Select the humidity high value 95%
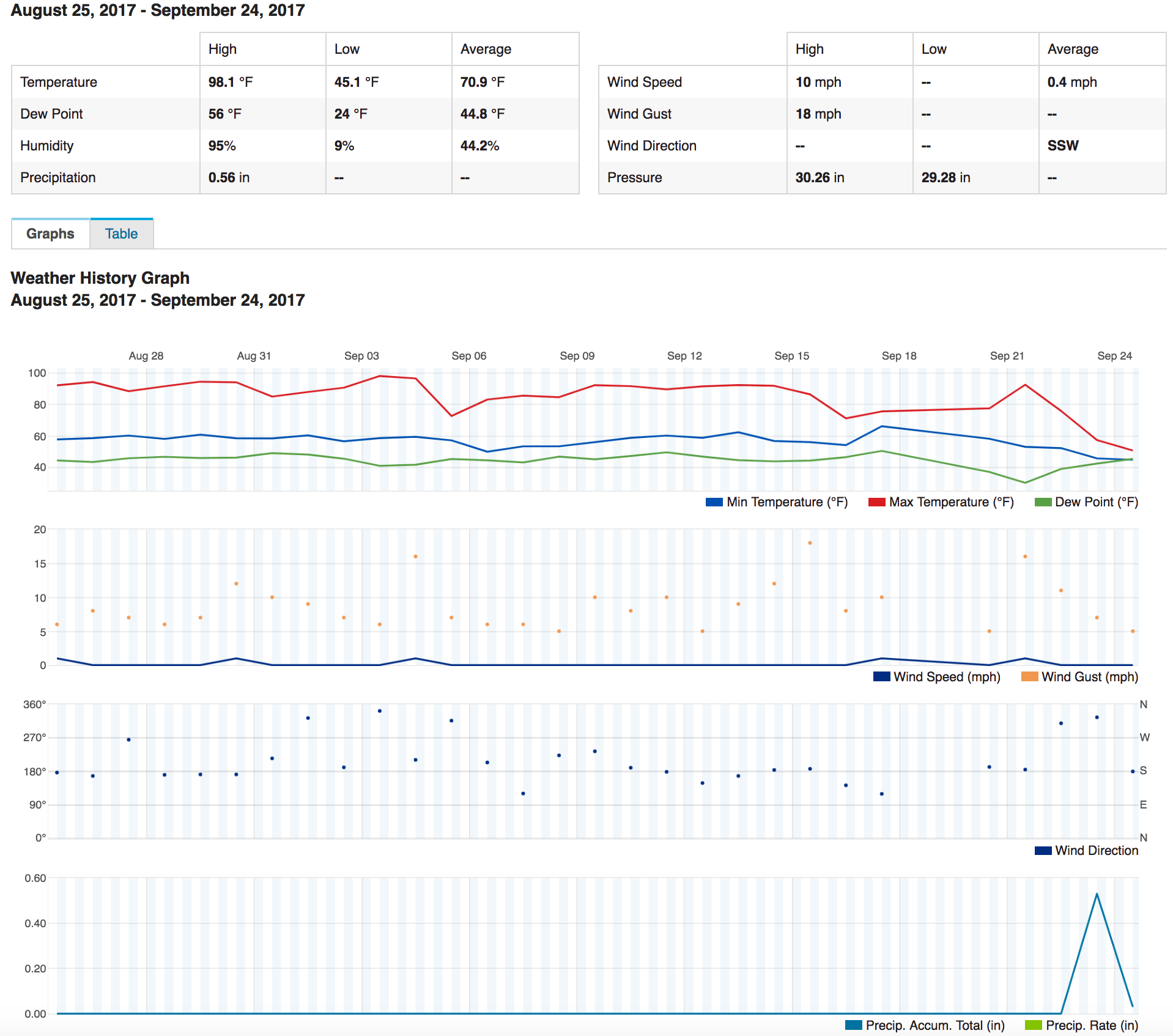1173x1036 pixels. 222,146
